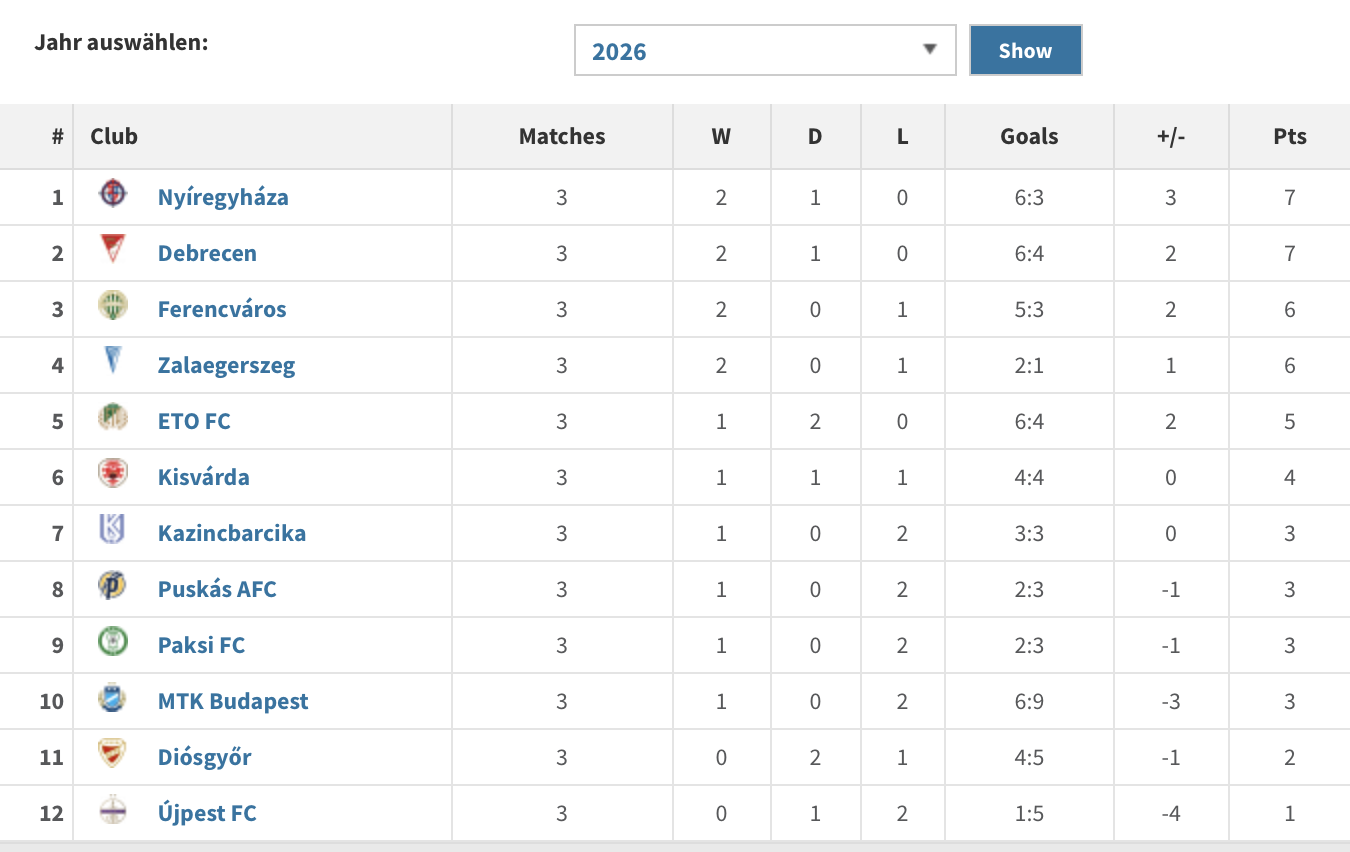Screen dimensions: 1350x852
Task: Click the Kisvárda club crest icon
Action: (113, 473)
